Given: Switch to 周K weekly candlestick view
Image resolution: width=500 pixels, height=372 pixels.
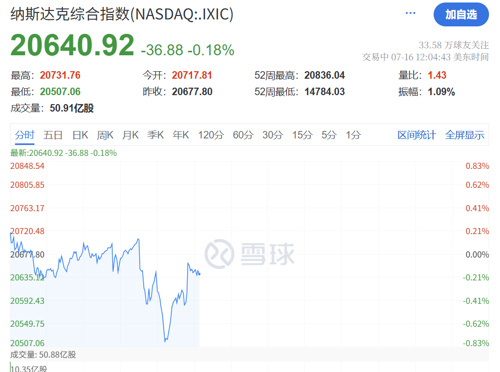Looking at the screenshot, I should (x=105, y=135).
